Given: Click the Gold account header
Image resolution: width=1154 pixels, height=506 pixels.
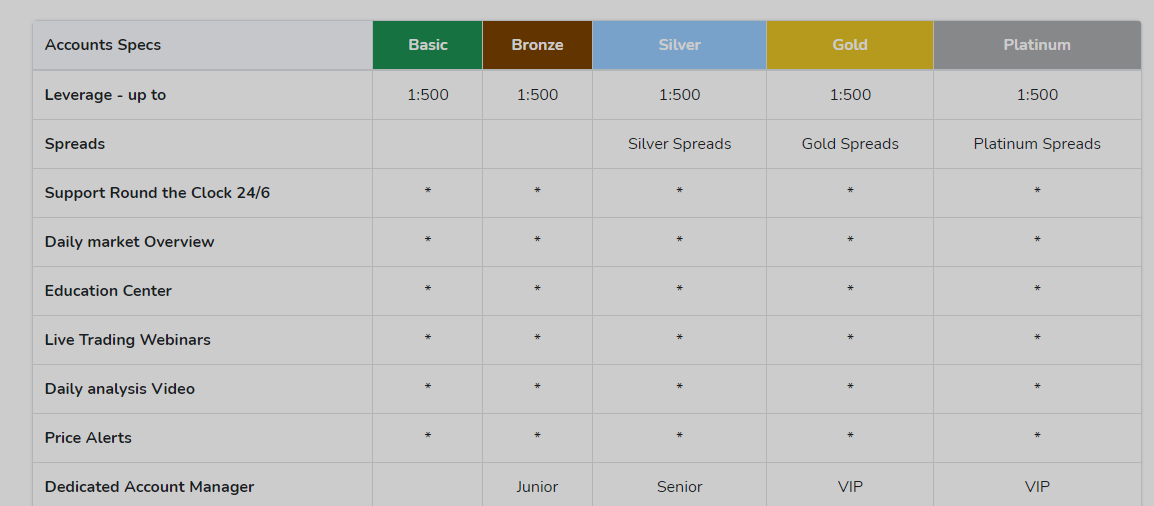Looking at the screenshot, I should pyautogui.click(x=850, y=45).
